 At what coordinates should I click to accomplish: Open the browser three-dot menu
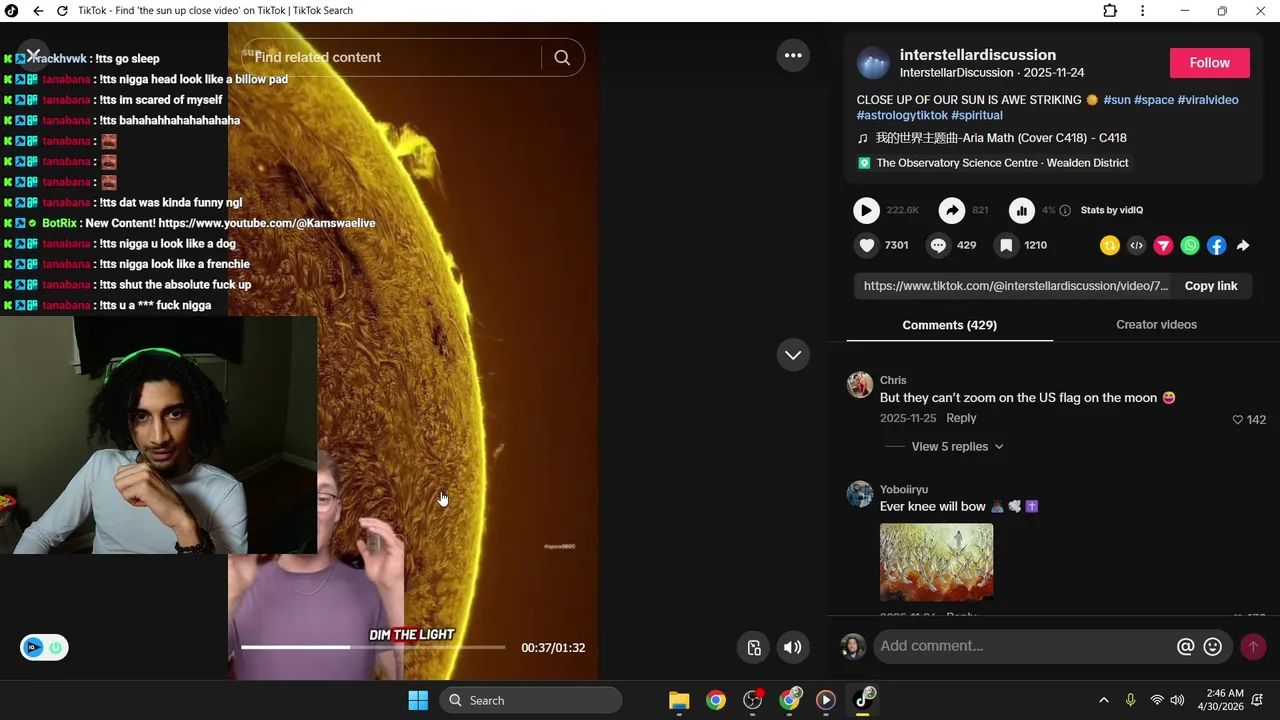[x=1142, y=11]
